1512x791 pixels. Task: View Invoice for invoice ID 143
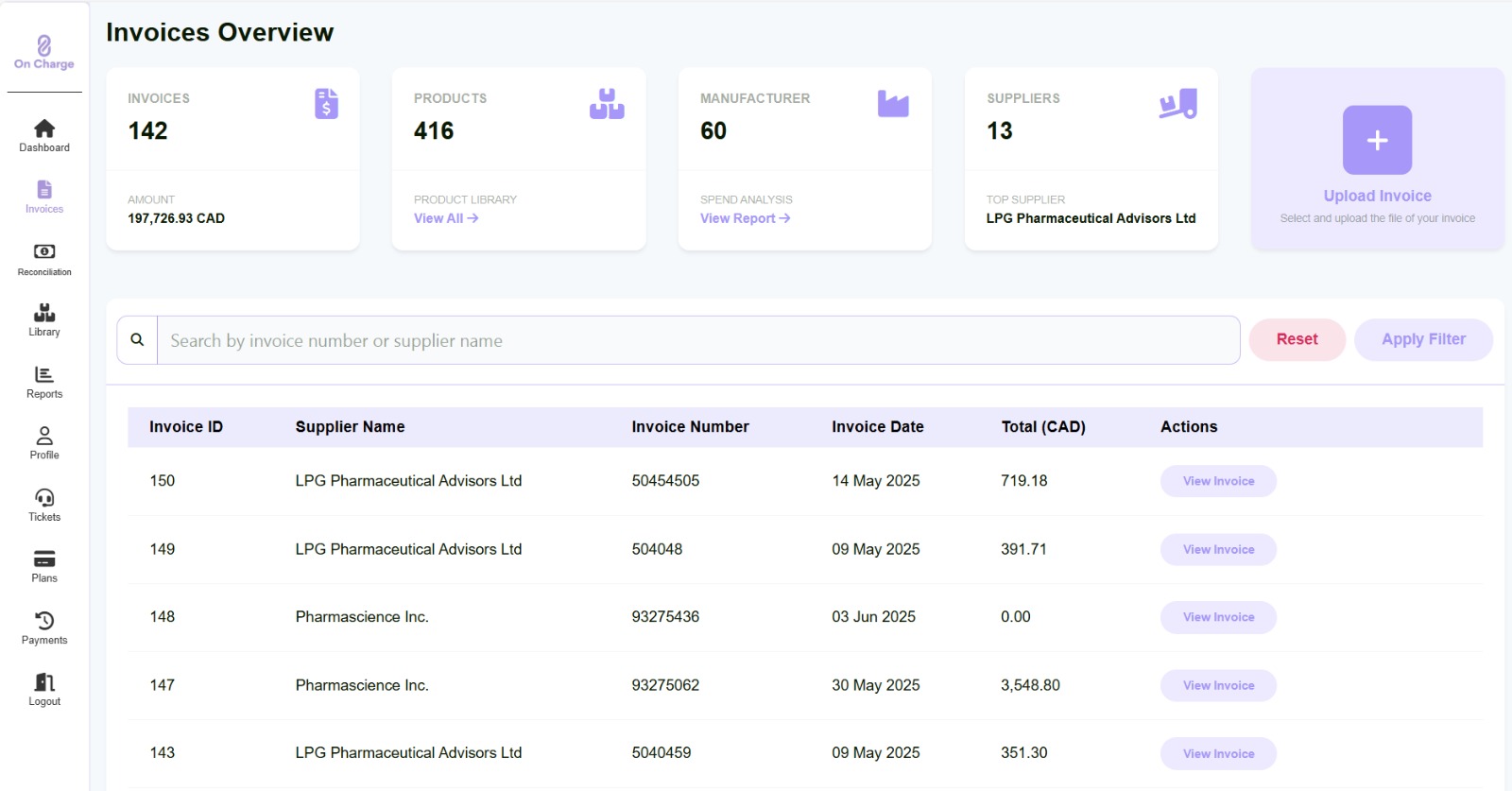[x=1219, y=753]
